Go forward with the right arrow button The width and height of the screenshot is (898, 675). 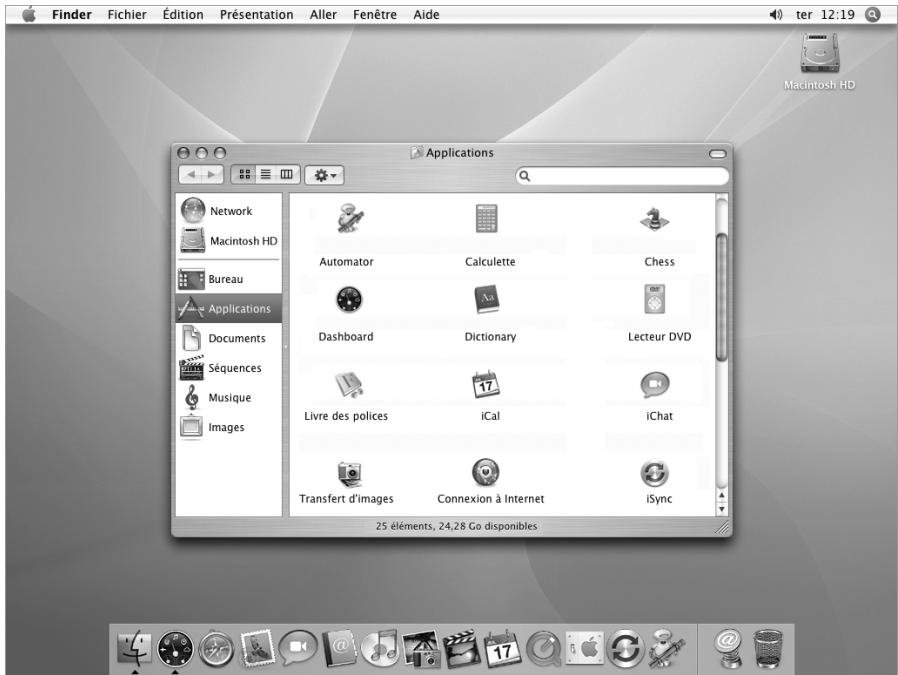click(212, 175)
